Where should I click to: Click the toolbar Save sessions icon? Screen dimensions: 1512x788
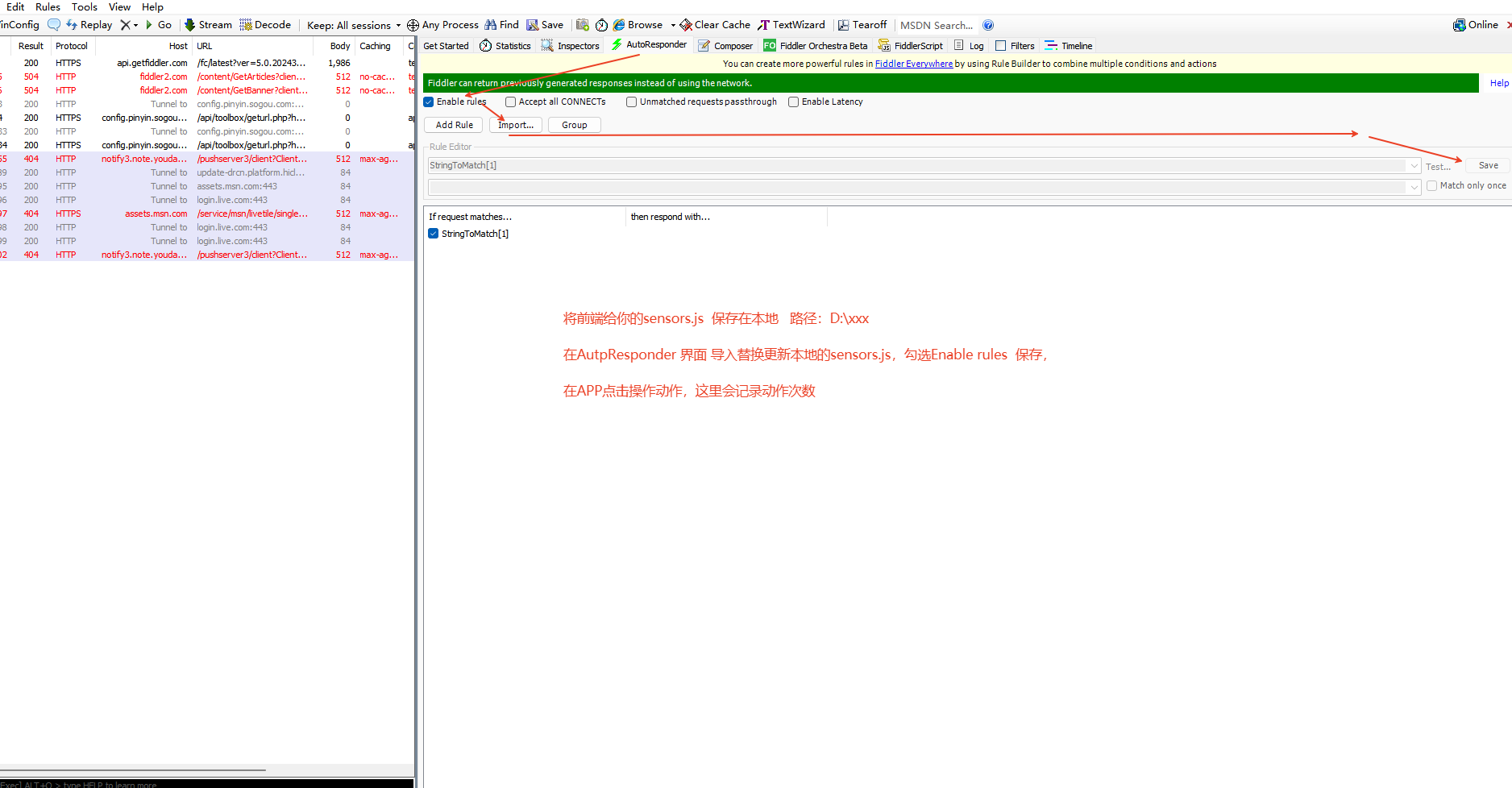point(533,25)
